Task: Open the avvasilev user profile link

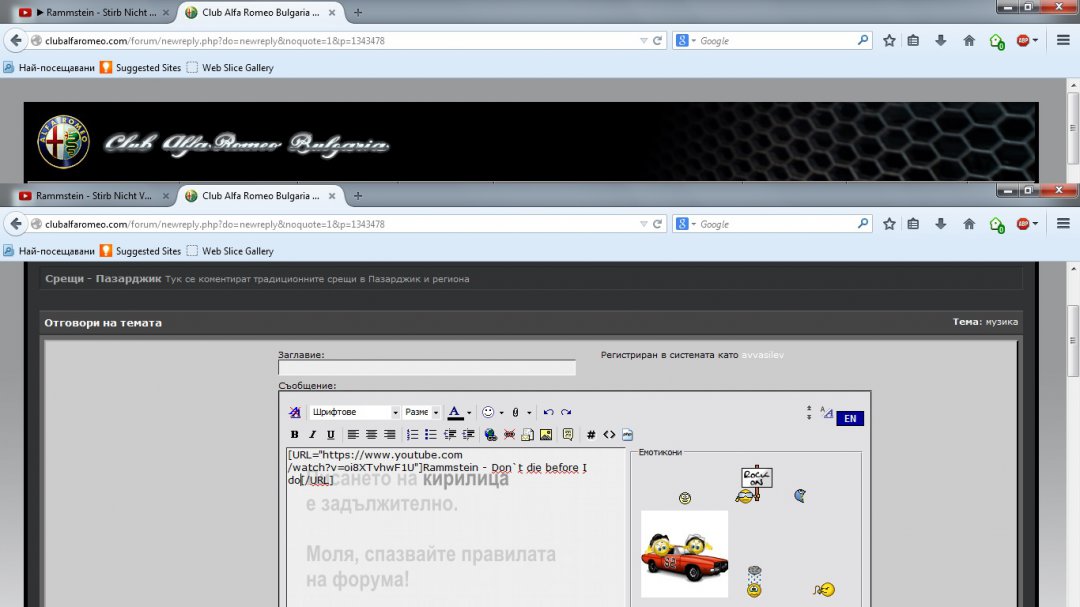Action: (x=764, y=355)
